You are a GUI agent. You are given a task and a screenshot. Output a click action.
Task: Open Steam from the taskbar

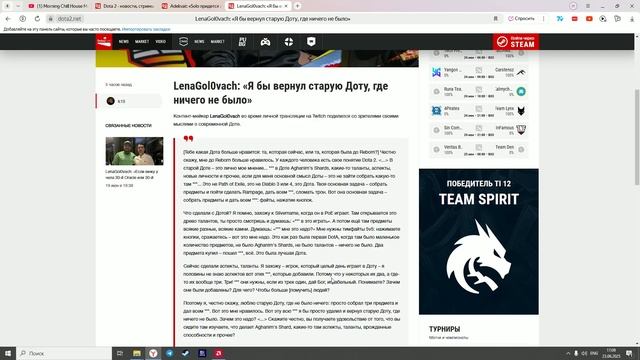point(186,353)
